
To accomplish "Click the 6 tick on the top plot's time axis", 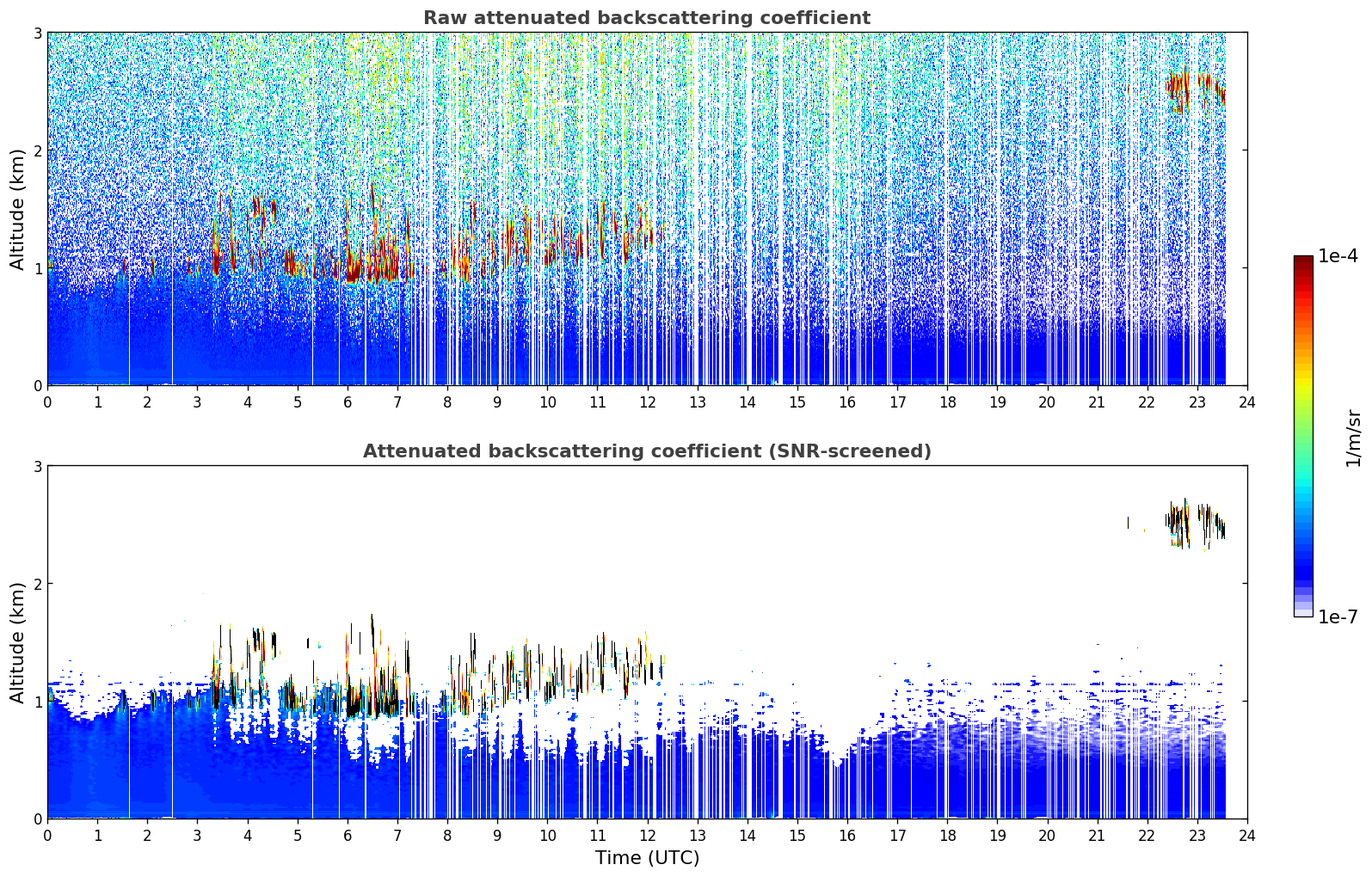I will (x=348, y=402).
